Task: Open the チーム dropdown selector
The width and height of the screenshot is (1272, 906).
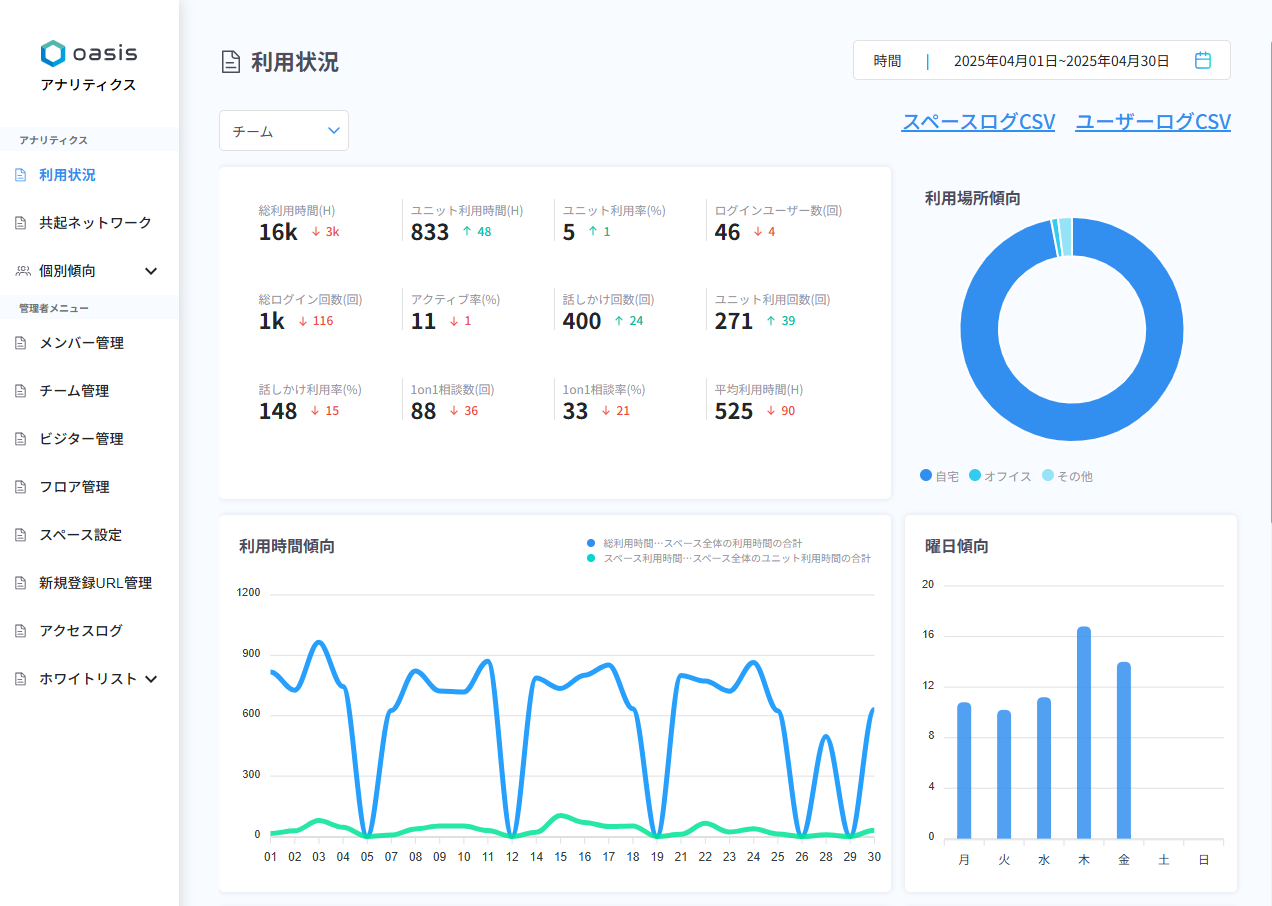Action: point(284,131)
